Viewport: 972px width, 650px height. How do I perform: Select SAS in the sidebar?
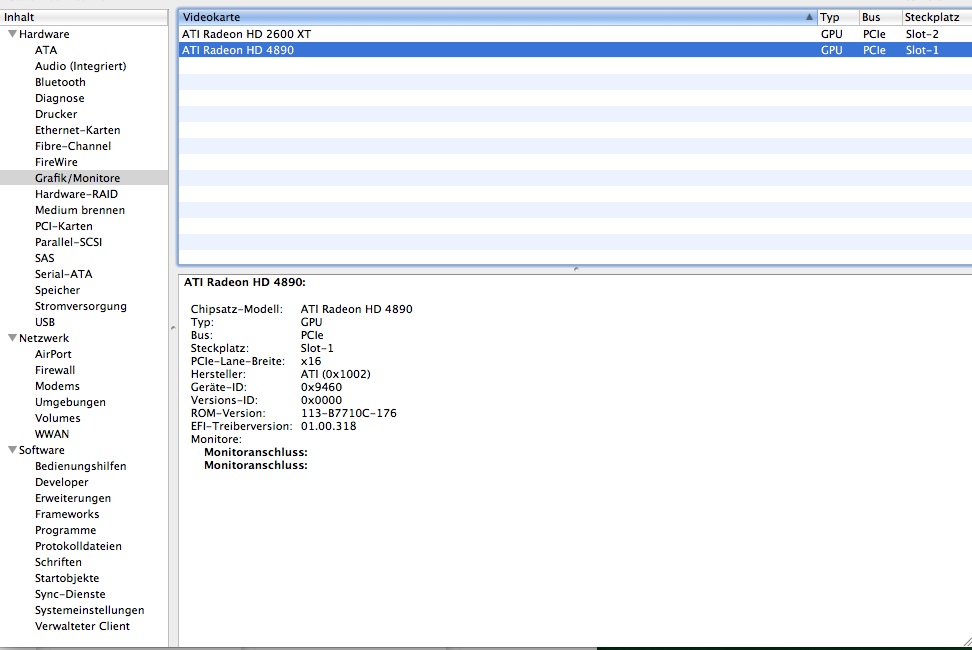pos(45,258)
